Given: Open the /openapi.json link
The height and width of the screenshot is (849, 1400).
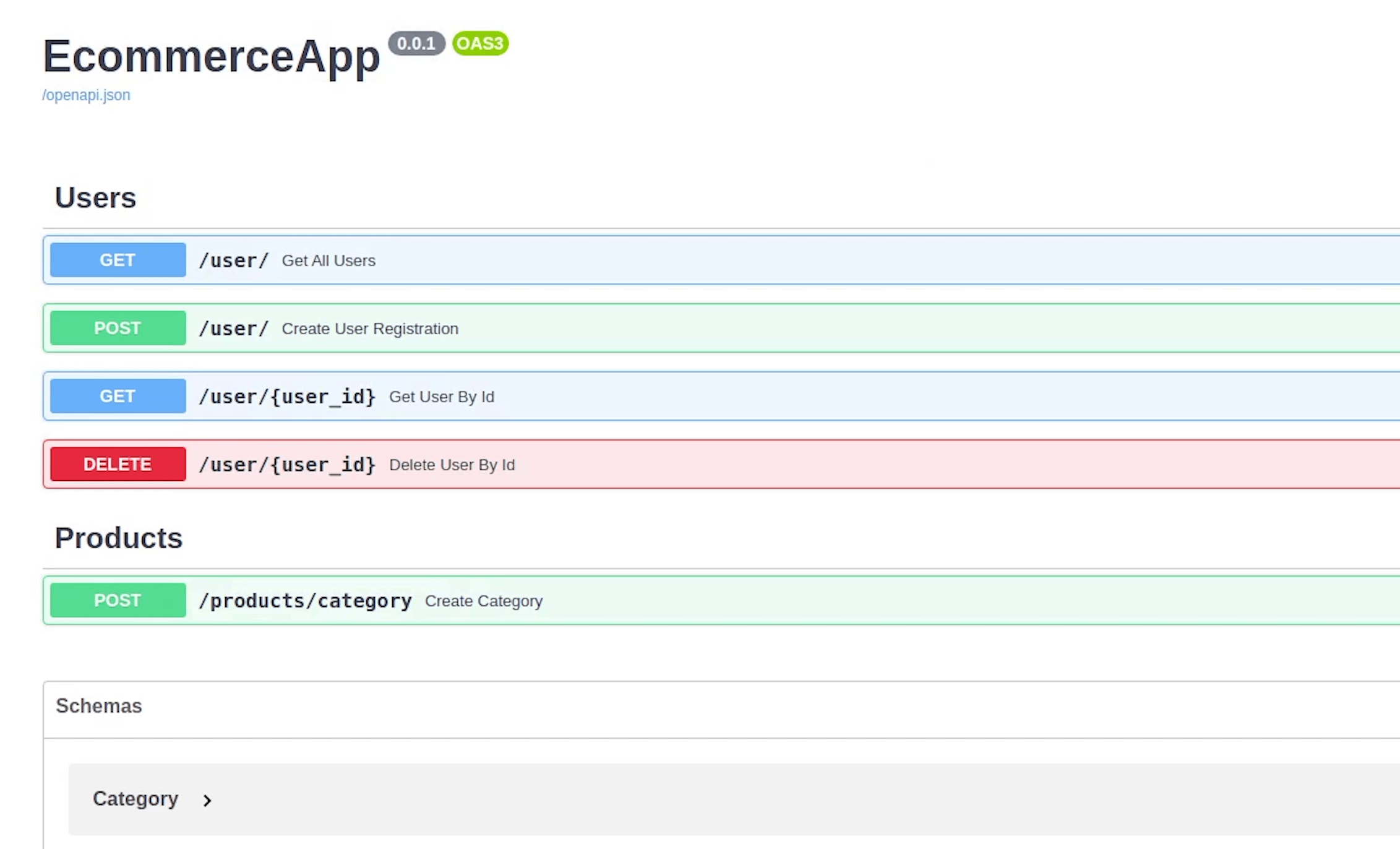Looking at the screenshot, I should click(86, 95).
